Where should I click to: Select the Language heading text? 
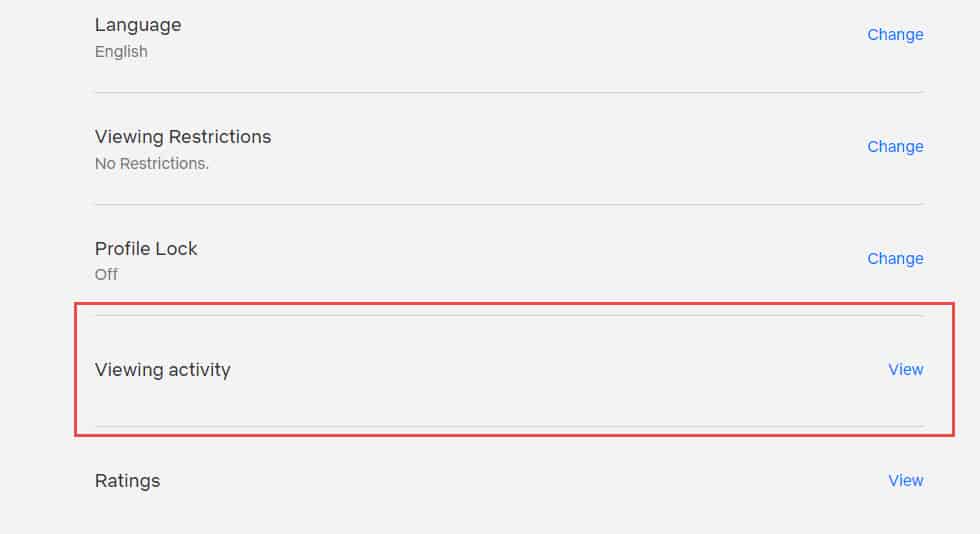point(138,24)
